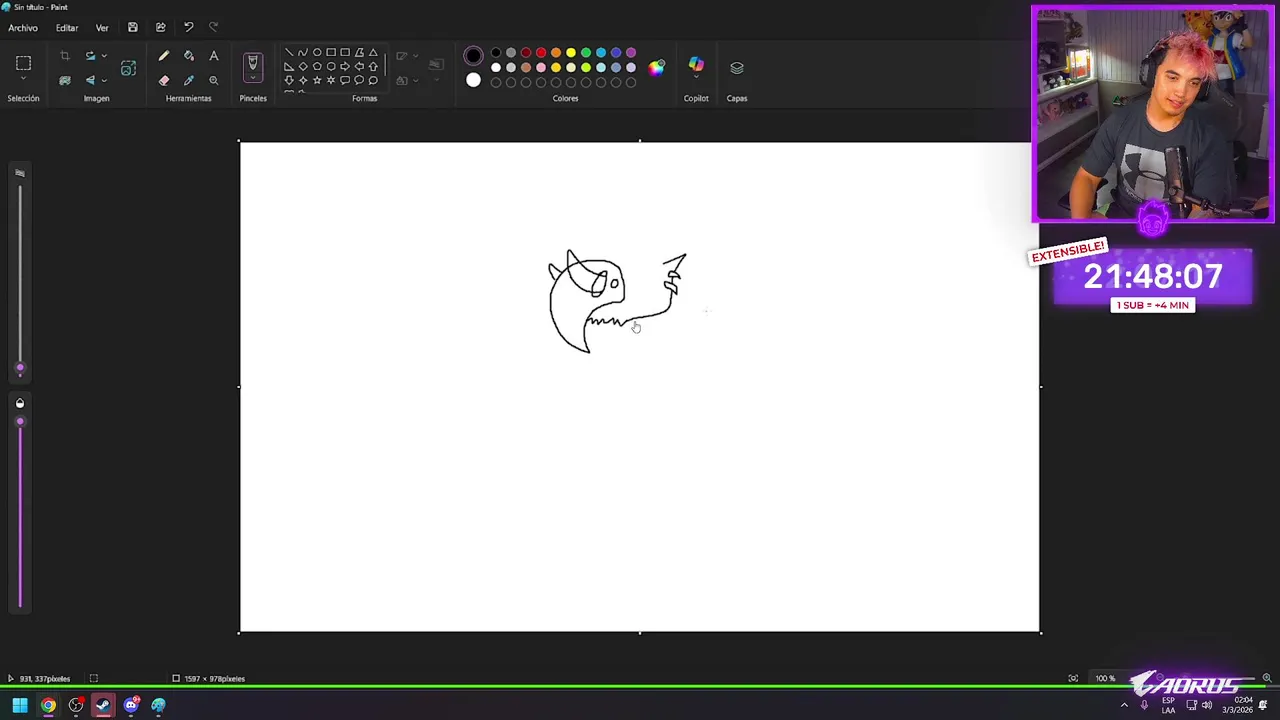
Task: Open Steam from the taskbar
Action: tap(103, 706)
